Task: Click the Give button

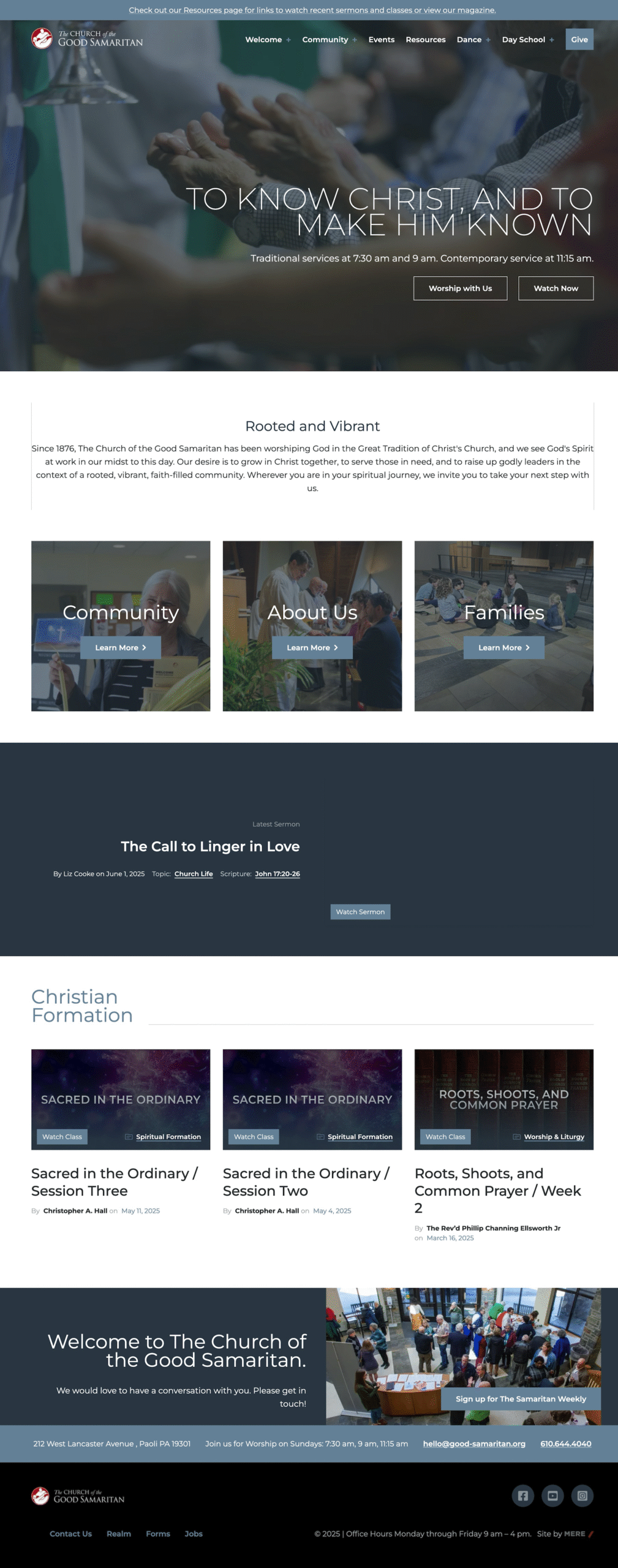Action: pyautogui.click(x=579, y=39)
